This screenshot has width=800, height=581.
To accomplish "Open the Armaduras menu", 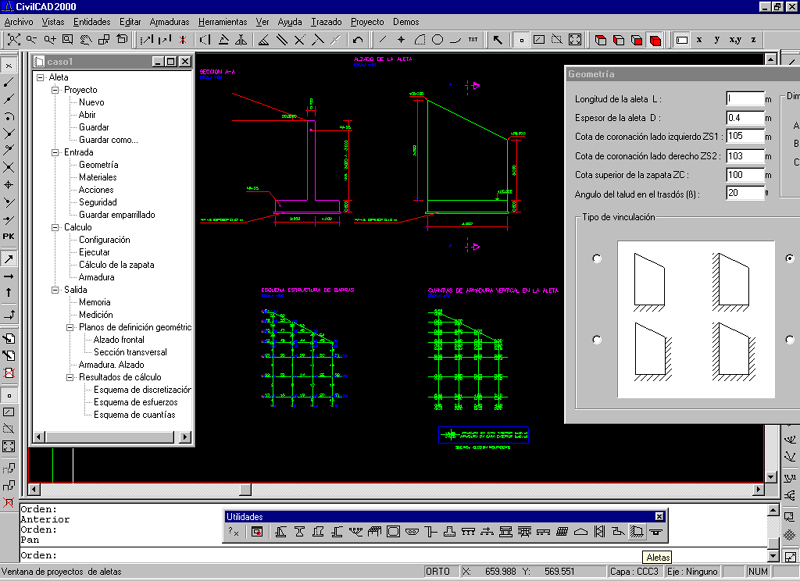I will click(x=168, y=21).
